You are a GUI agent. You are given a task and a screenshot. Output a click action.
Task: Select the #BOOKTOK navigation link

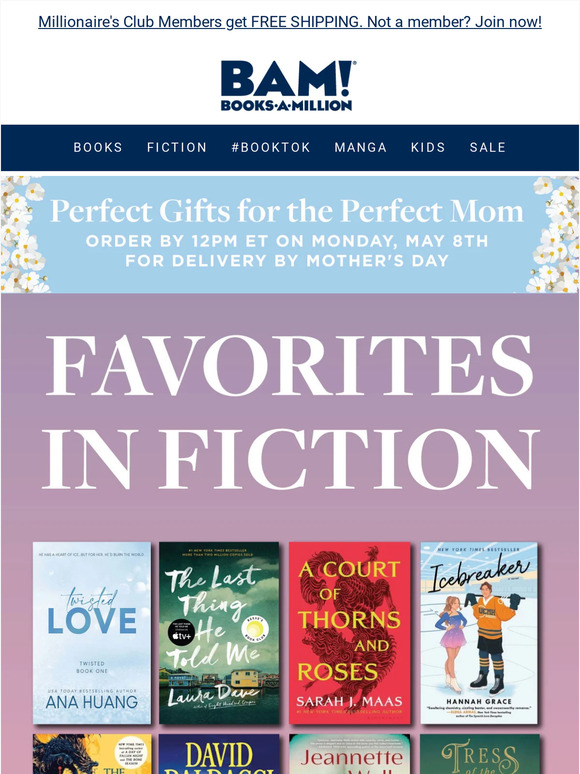(x=271, y=147)
